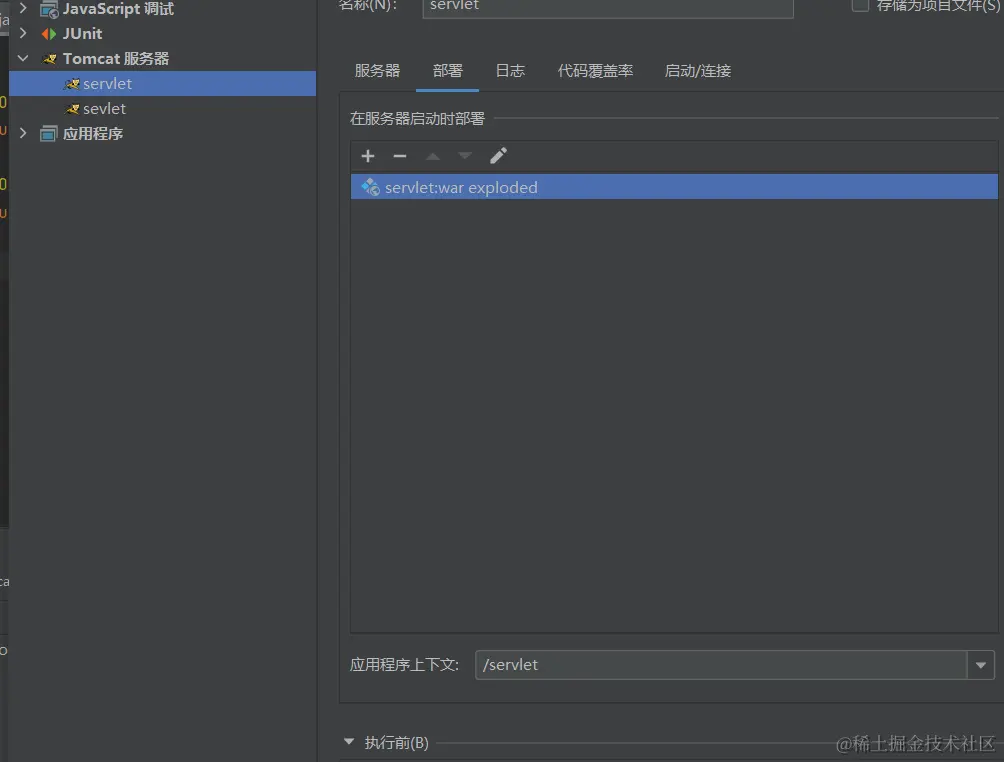Image resolution: width=1004 pixels, height=762 pixels.
Task: Add a deployment artifact with plus icon
Action: click(368, 156)
